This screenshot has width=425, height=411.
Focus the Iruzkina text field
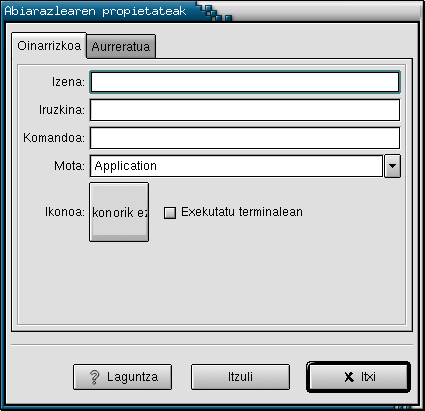click(x=245, y=110)
